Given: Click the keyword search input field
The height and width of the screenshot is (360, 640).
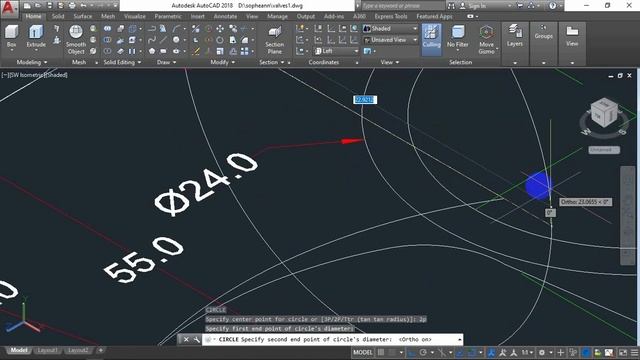Looking at the screenshot, I should coord(402,6).
